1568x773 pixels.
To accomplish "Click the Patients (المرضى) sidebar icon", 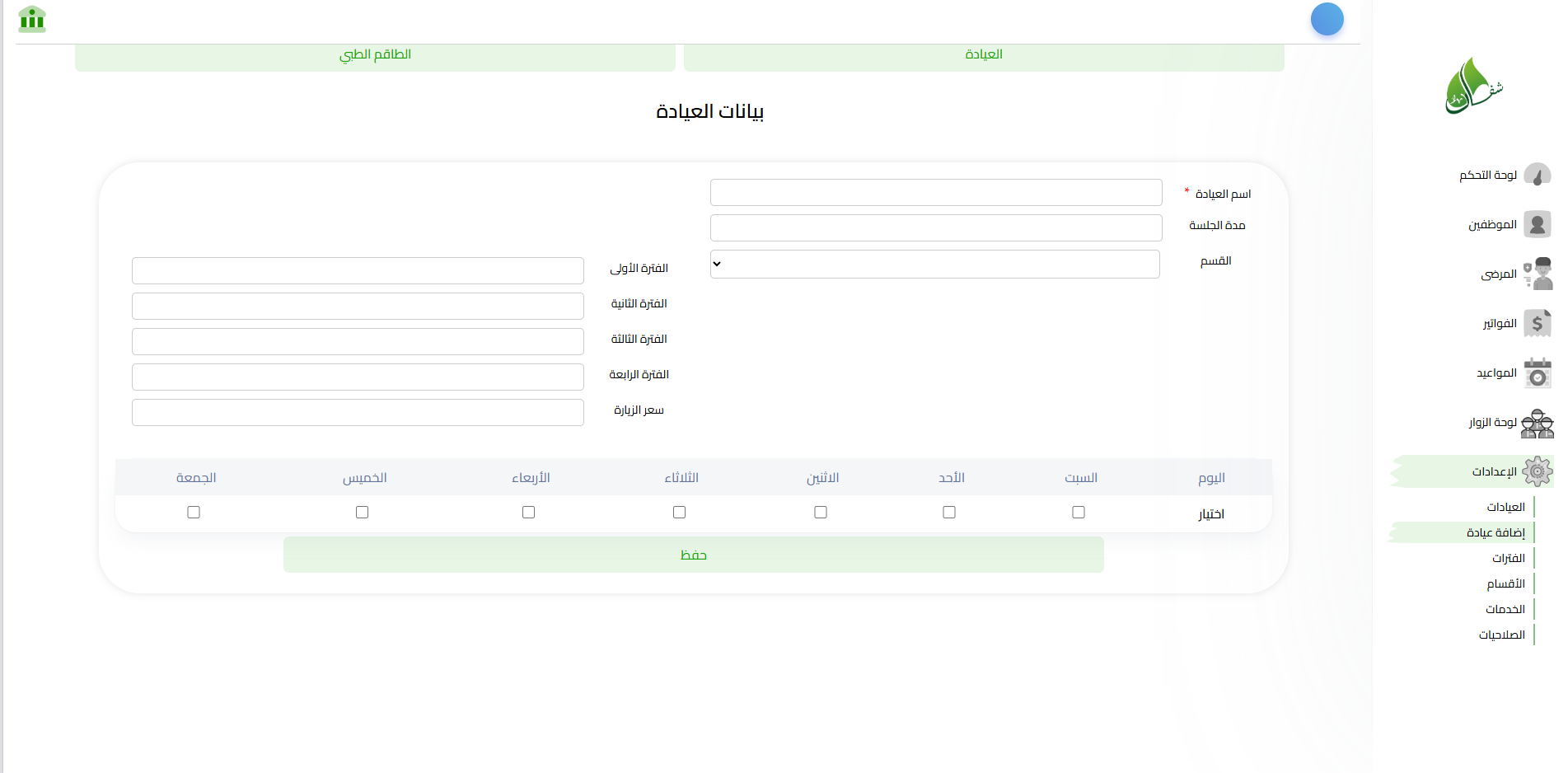I will 1537,274.
